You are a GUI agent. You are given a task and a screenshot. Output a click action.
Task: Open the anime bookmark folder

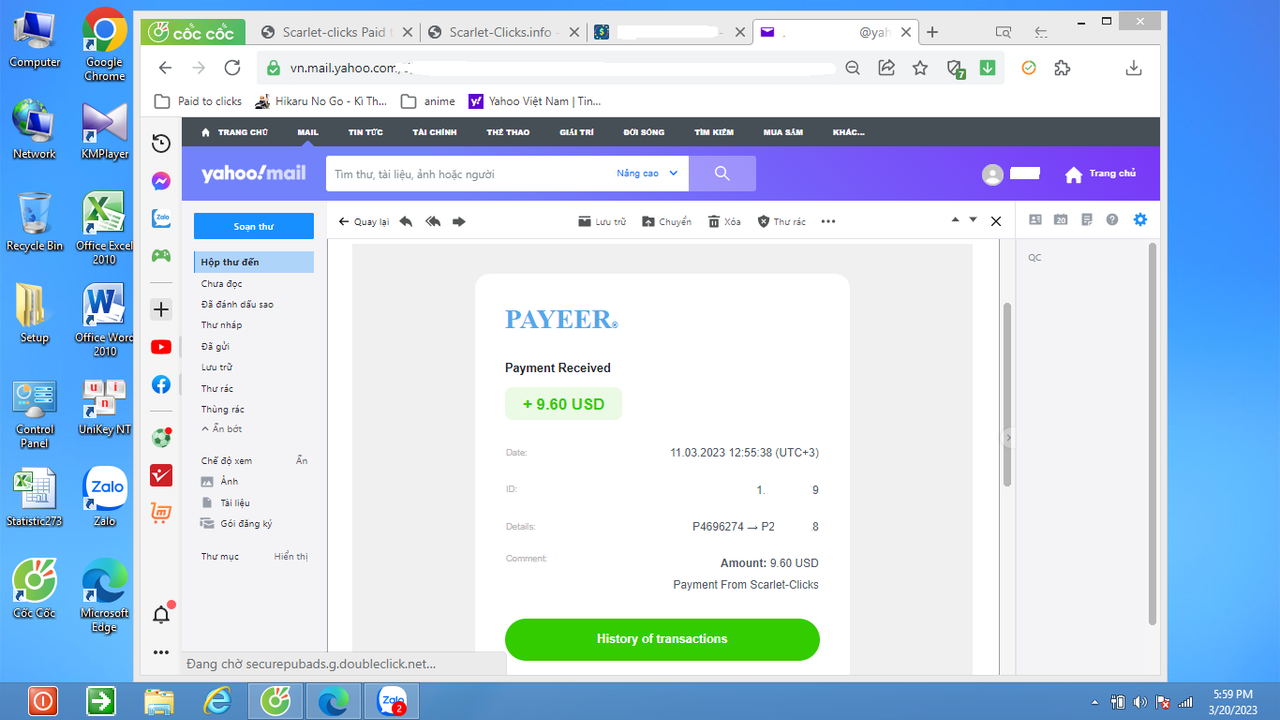pyautogui.click(x=428, y=101)
